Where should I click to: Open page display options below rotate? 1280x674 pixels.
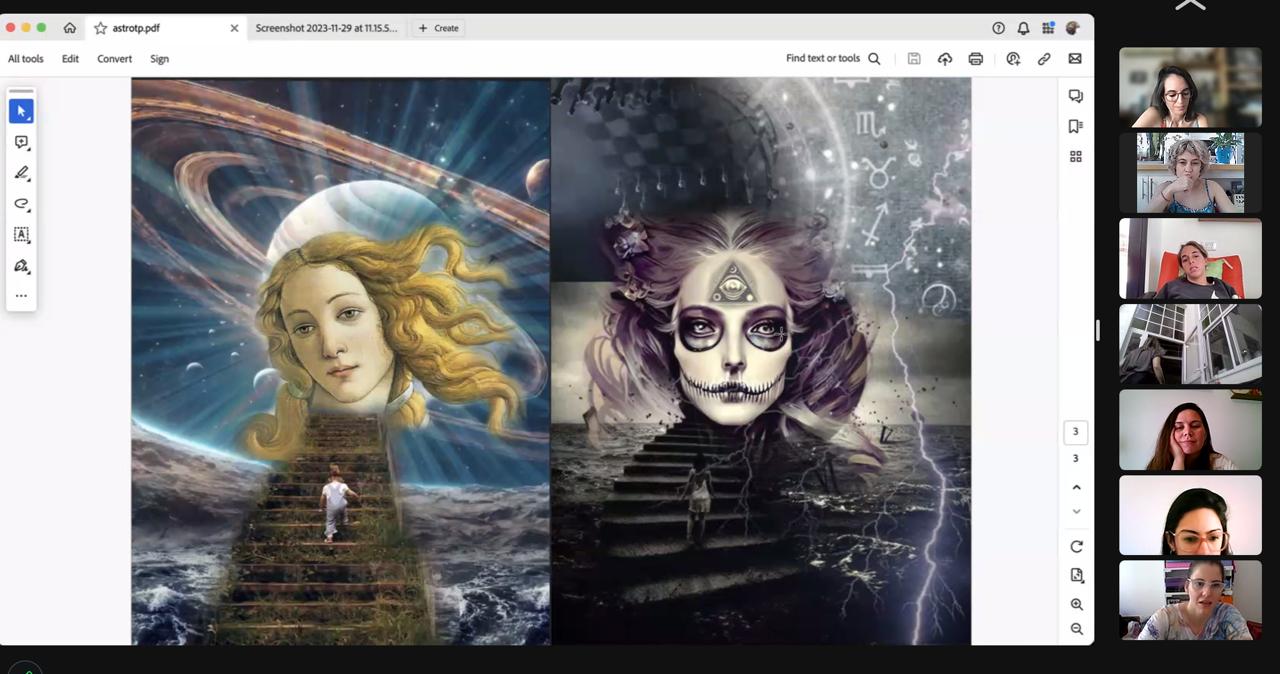1076,575
